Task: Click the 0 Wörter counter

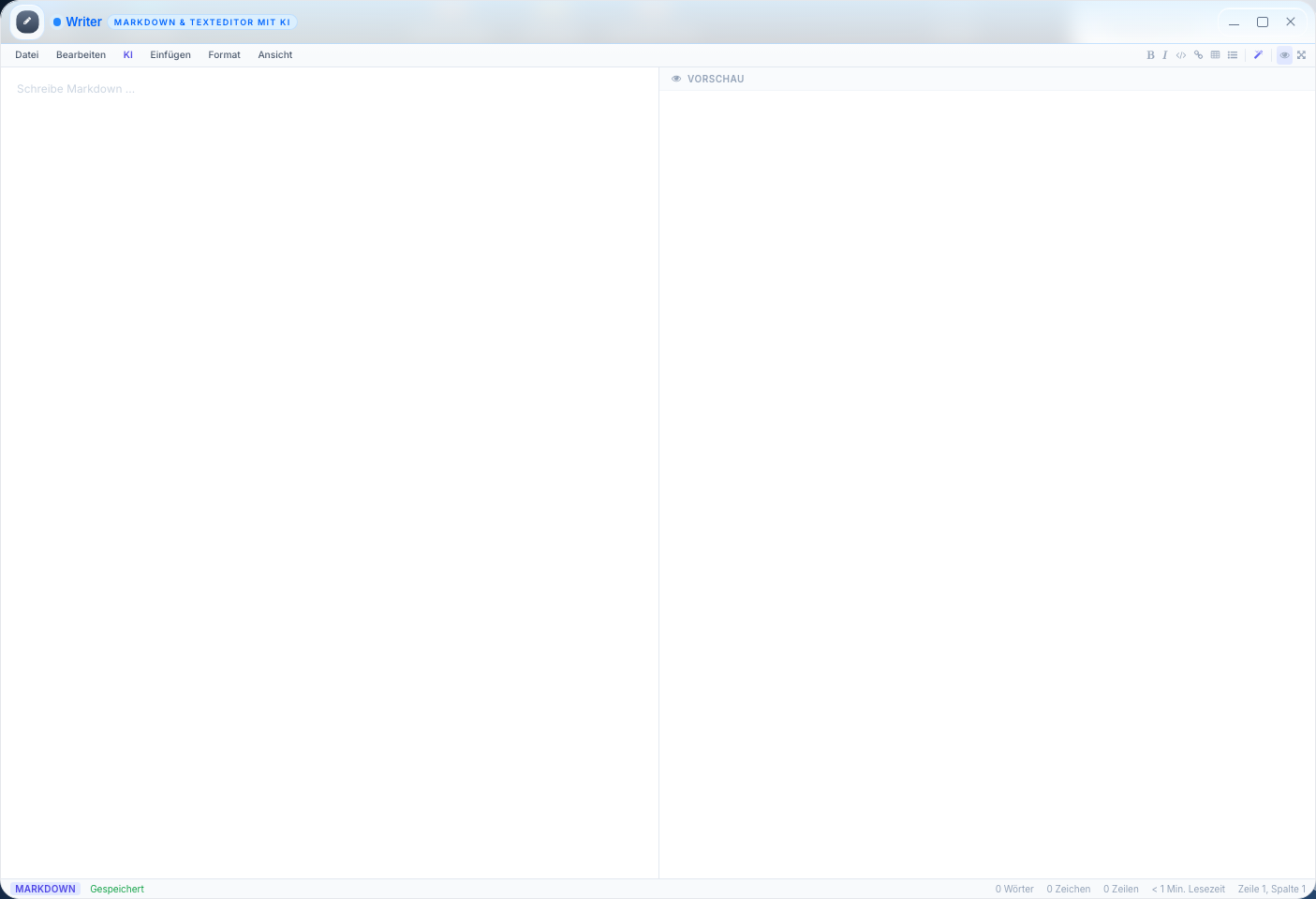Action: pyautogui.click(x=1014, y=888)
